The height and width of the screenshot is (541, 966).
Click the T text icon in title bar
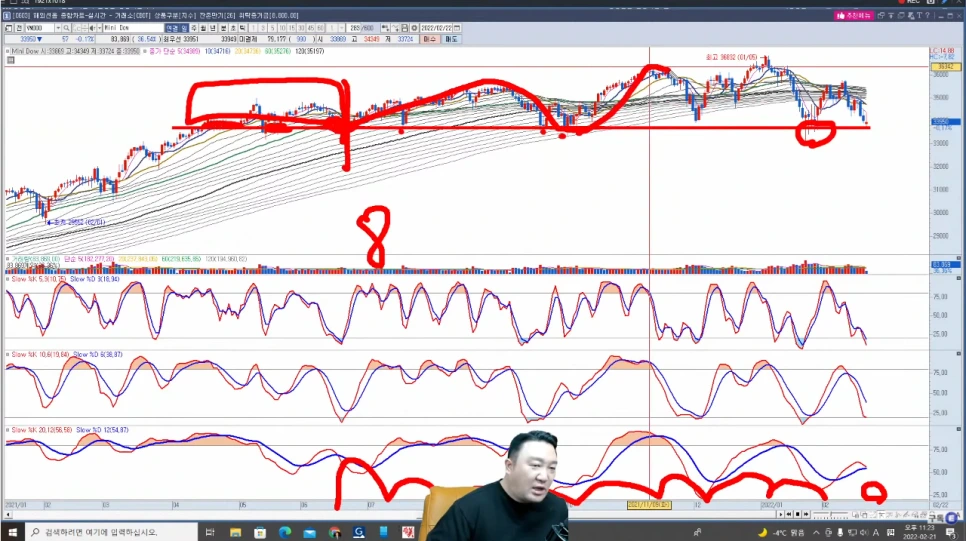point(919,15)
